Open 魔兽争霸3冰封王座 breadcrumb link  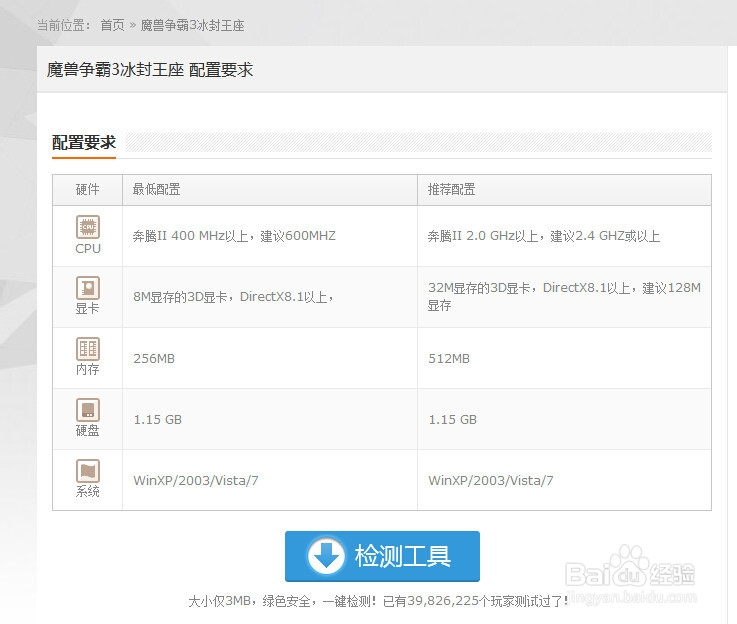pos(193,25)
